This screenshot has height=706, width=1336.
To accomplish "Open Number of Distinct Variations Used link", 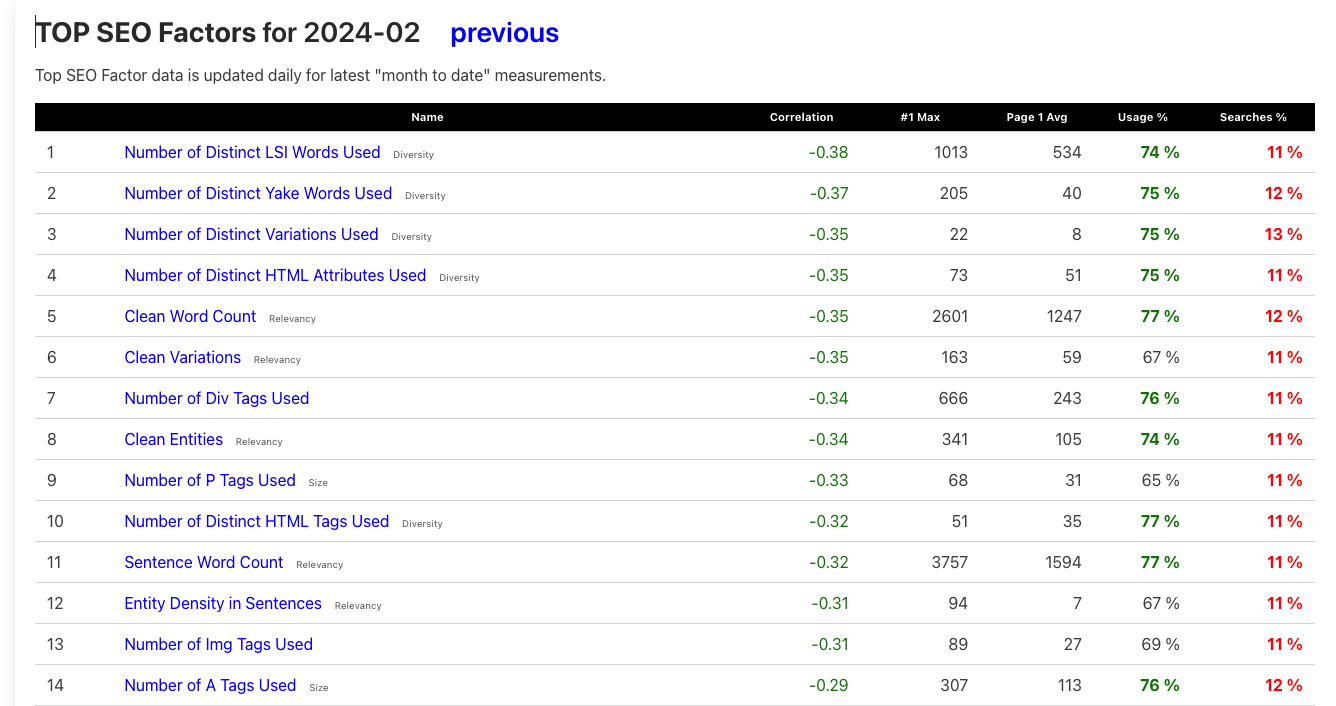I will click(251, 234).
